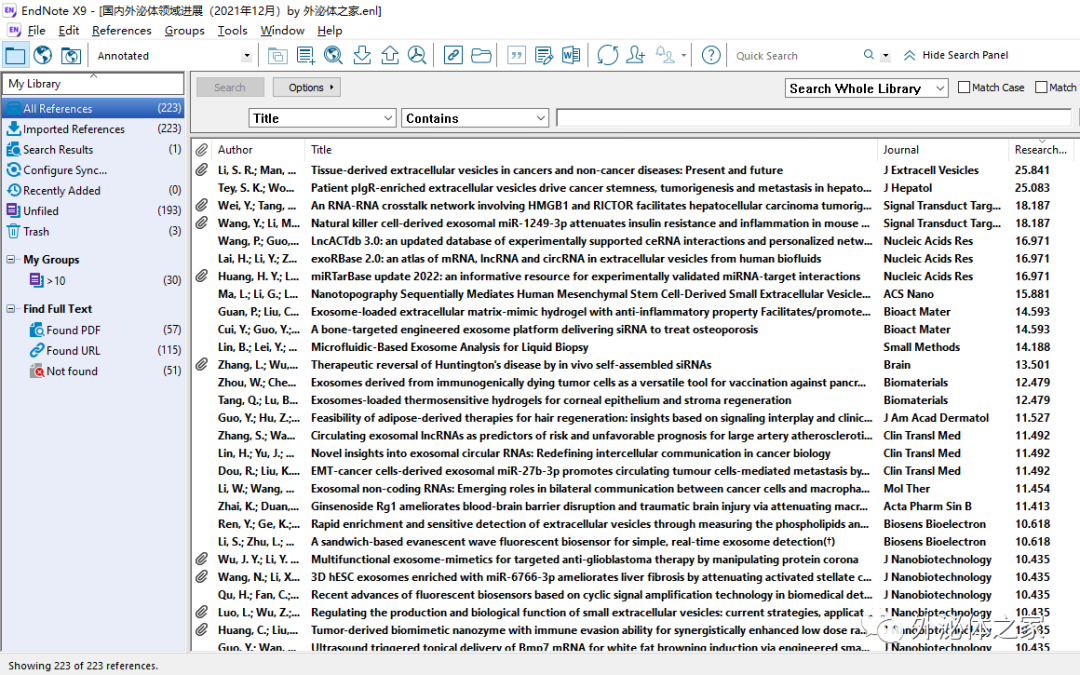Click the search term input field
Viewport: 1080px width, 675px height.
(x=815, y=118)
